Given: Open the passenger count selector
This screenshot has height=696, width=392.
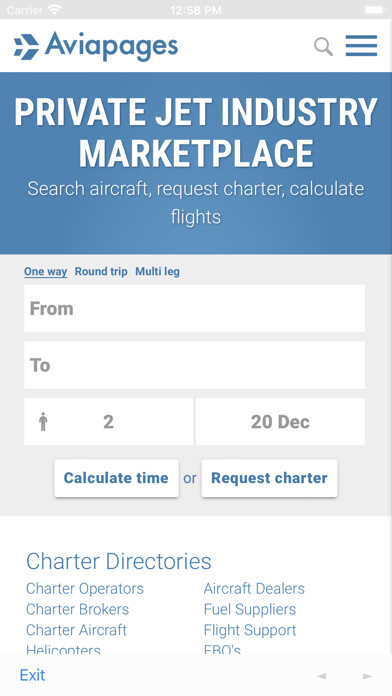Looking at the screenshot, I should 108,422.
